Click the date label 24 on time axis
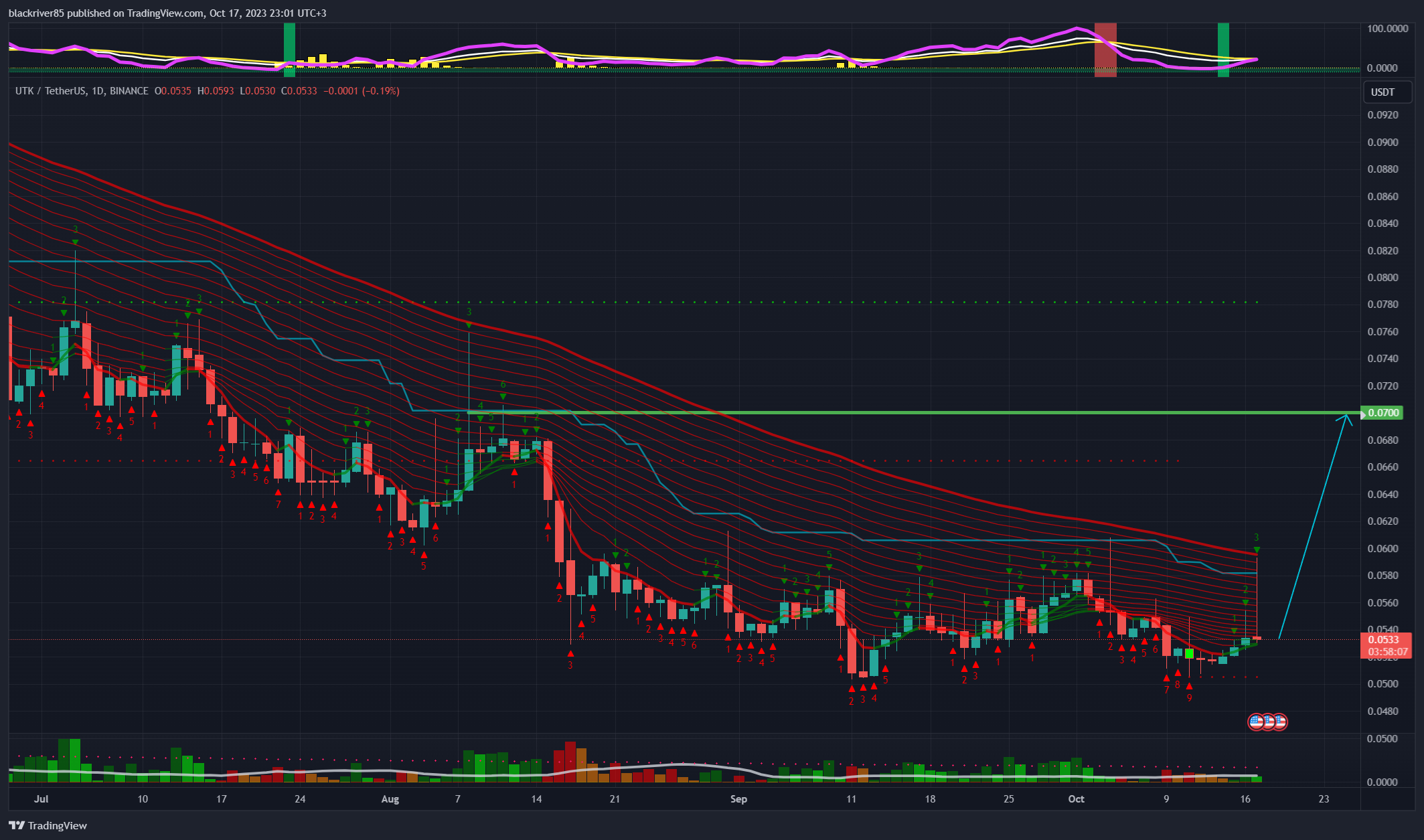Image resolution: width=1424 pixels, height=840 pixels. point(300,799)
